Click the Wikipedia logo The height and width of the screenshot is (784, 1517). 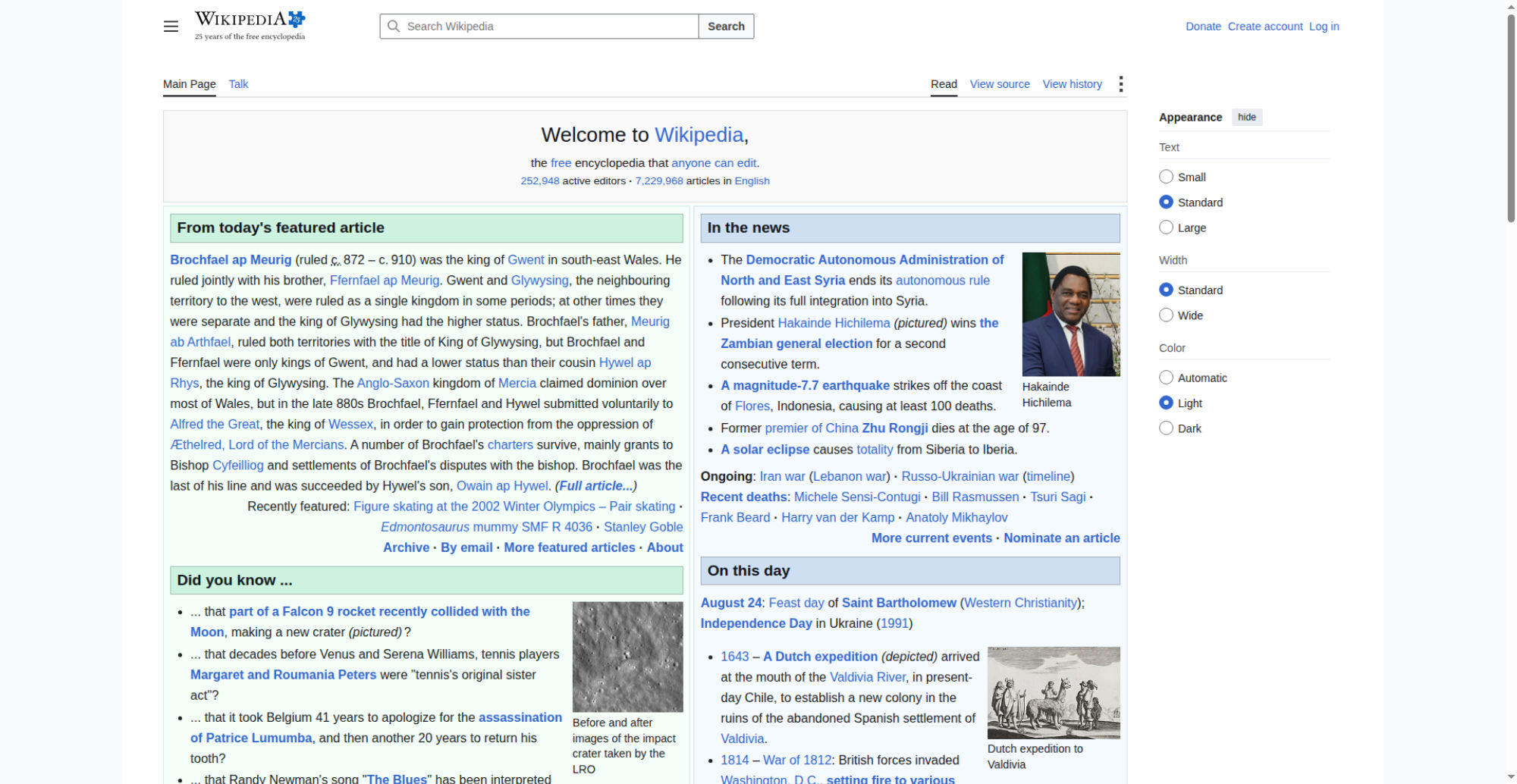(x=250, y=26)
